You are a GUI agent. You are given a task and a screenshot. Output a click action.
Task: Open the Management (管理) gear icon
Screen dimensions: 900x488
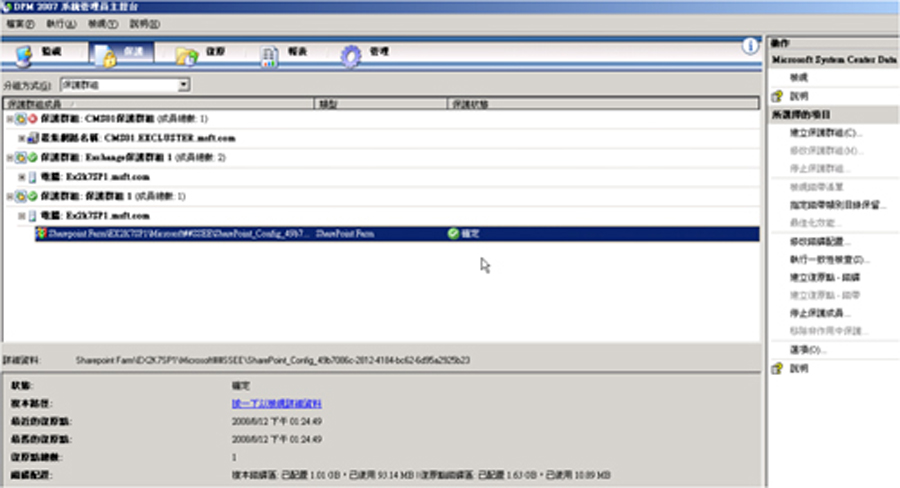[x=351, y=56]
